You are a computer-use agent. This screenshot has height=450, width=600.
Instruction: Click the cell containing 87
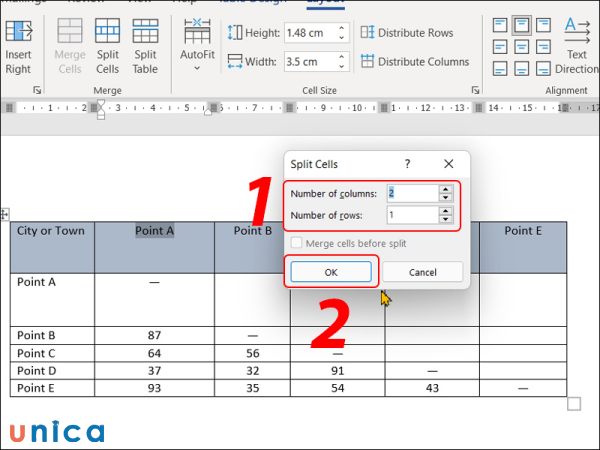[x=154, y=336]
